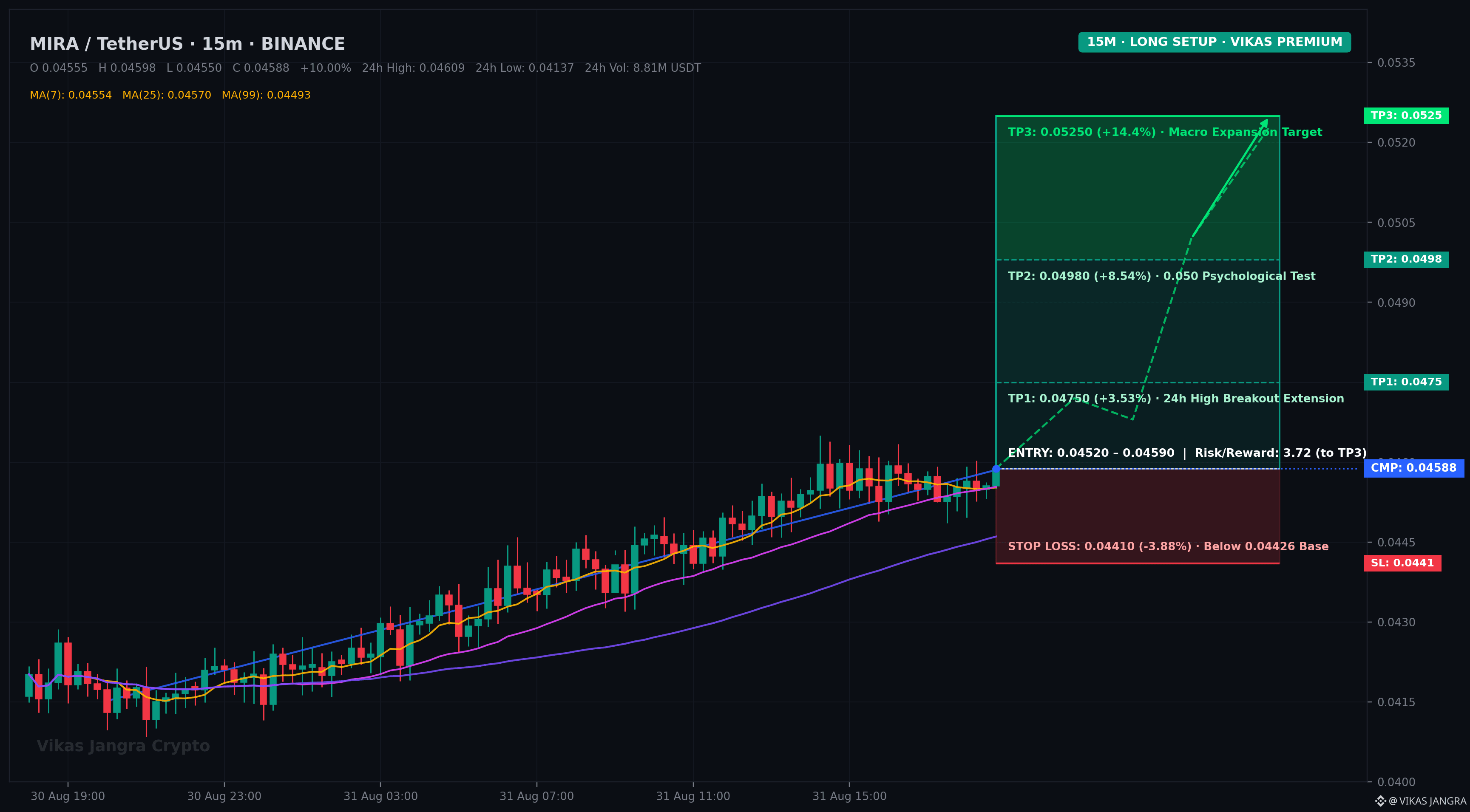This screenshot has width=1470, height=812.
Task: Click the red SL: 0.0441 price tag
Action: (1402, 563)
